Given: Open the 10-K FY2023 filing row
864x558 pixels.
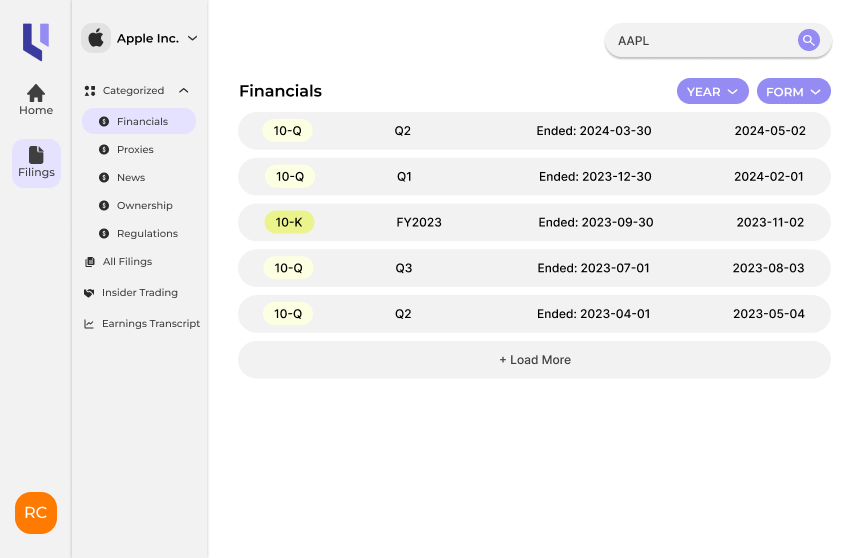Looking at the screenshot, I should [534, 223].
